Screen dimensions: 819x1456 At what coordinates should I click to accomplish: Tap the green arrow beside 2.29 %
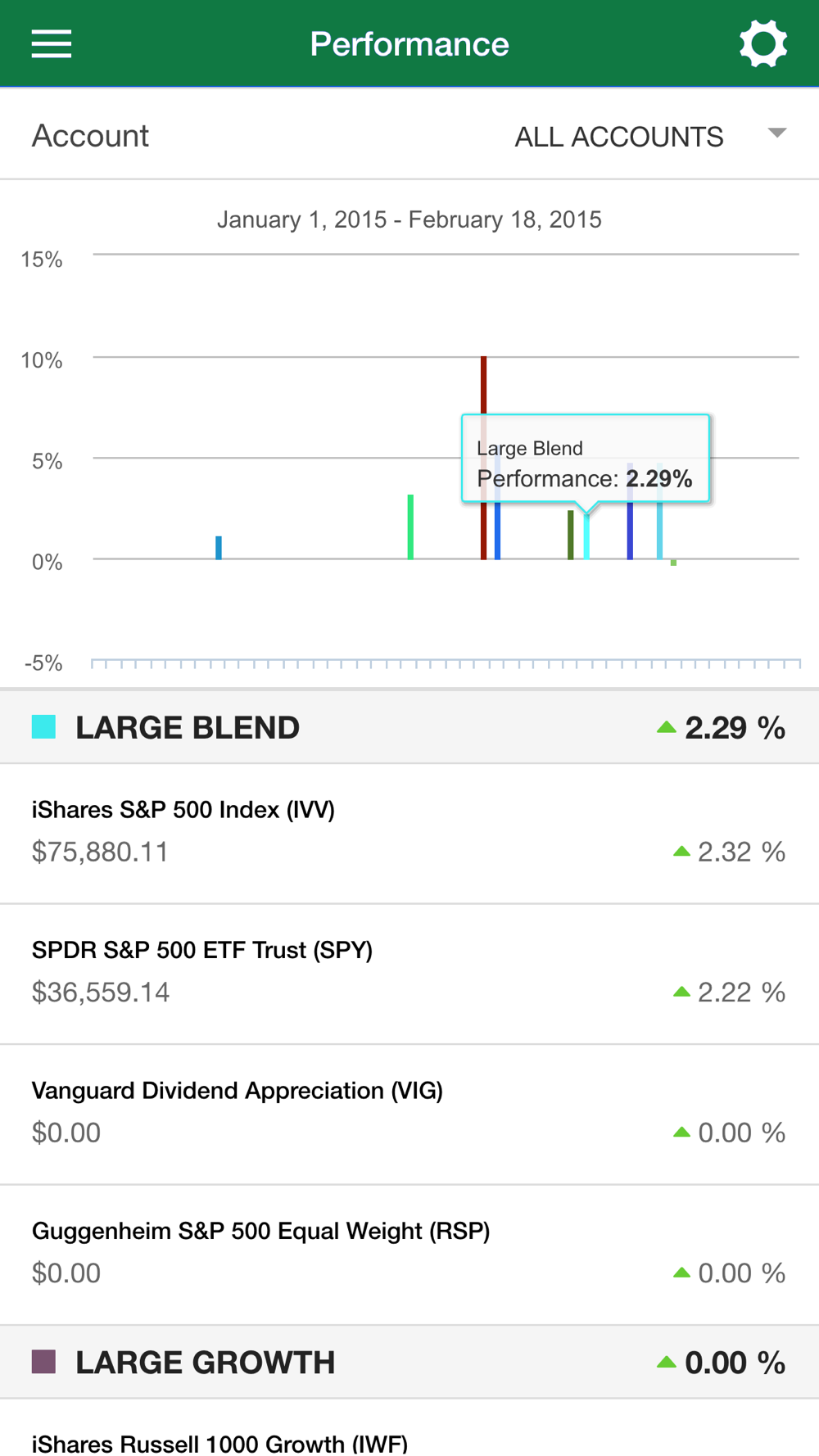667,727
